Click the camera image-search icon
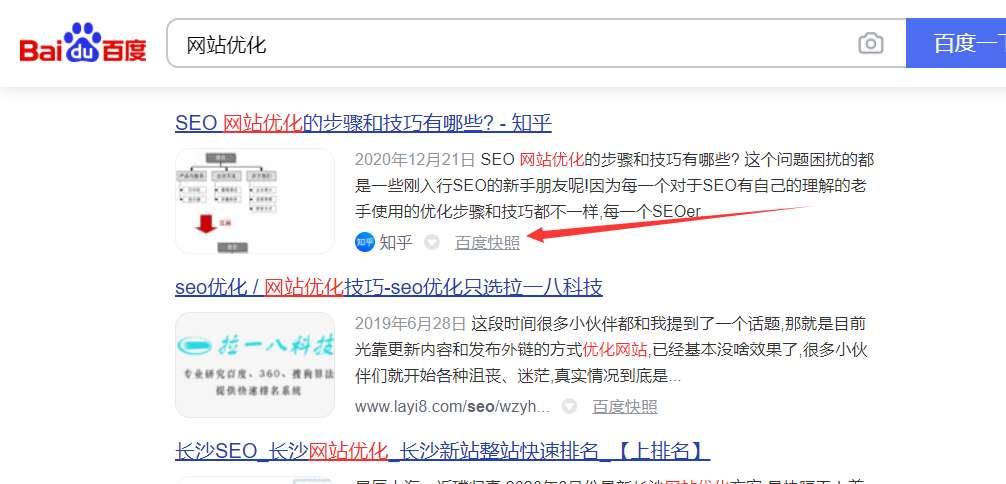 click(871, 44)
